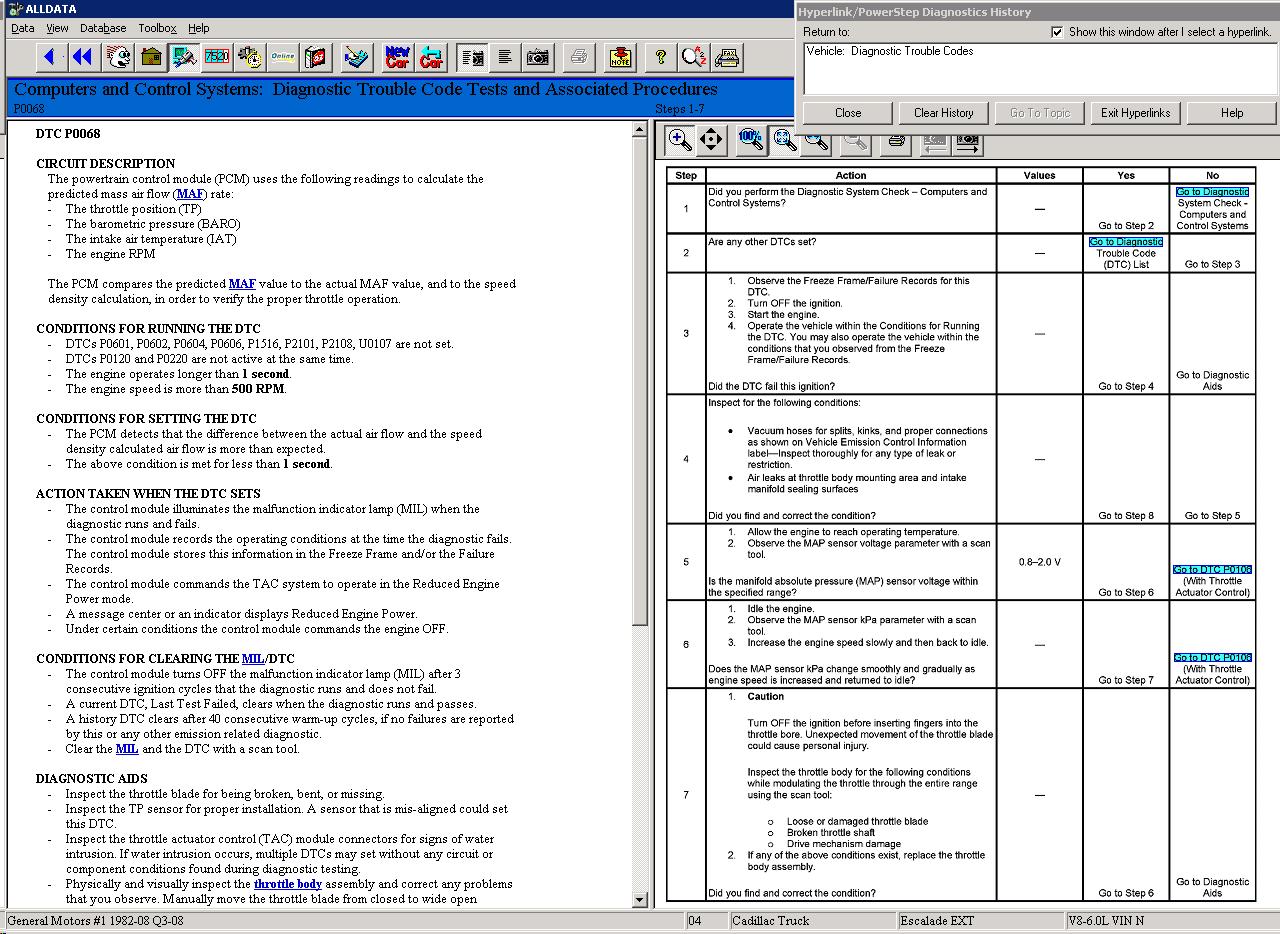Open the red A-Z book icon

coord(315,57)
